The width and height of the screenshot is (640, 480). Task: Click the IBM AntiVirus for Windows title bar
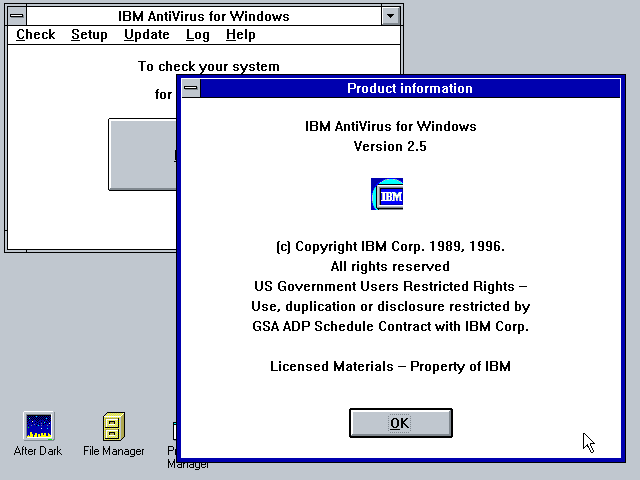pyautogui.click(x=204, y=16)
